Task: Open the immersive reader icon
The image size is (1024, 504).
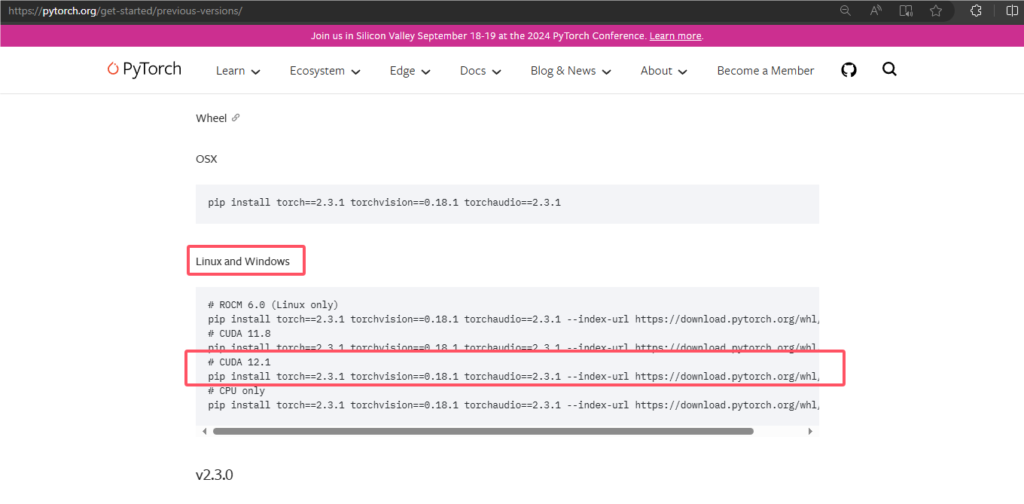Action: pyautogui.click(x=906, y=10)
